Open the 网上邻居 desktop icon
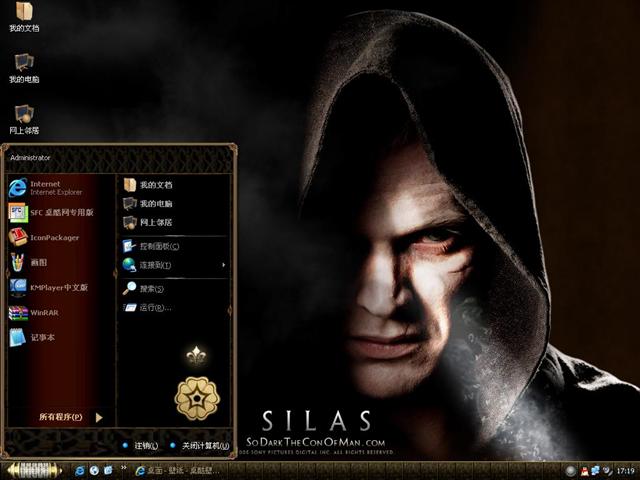The image size is (640, 480). tap(24, 119)
